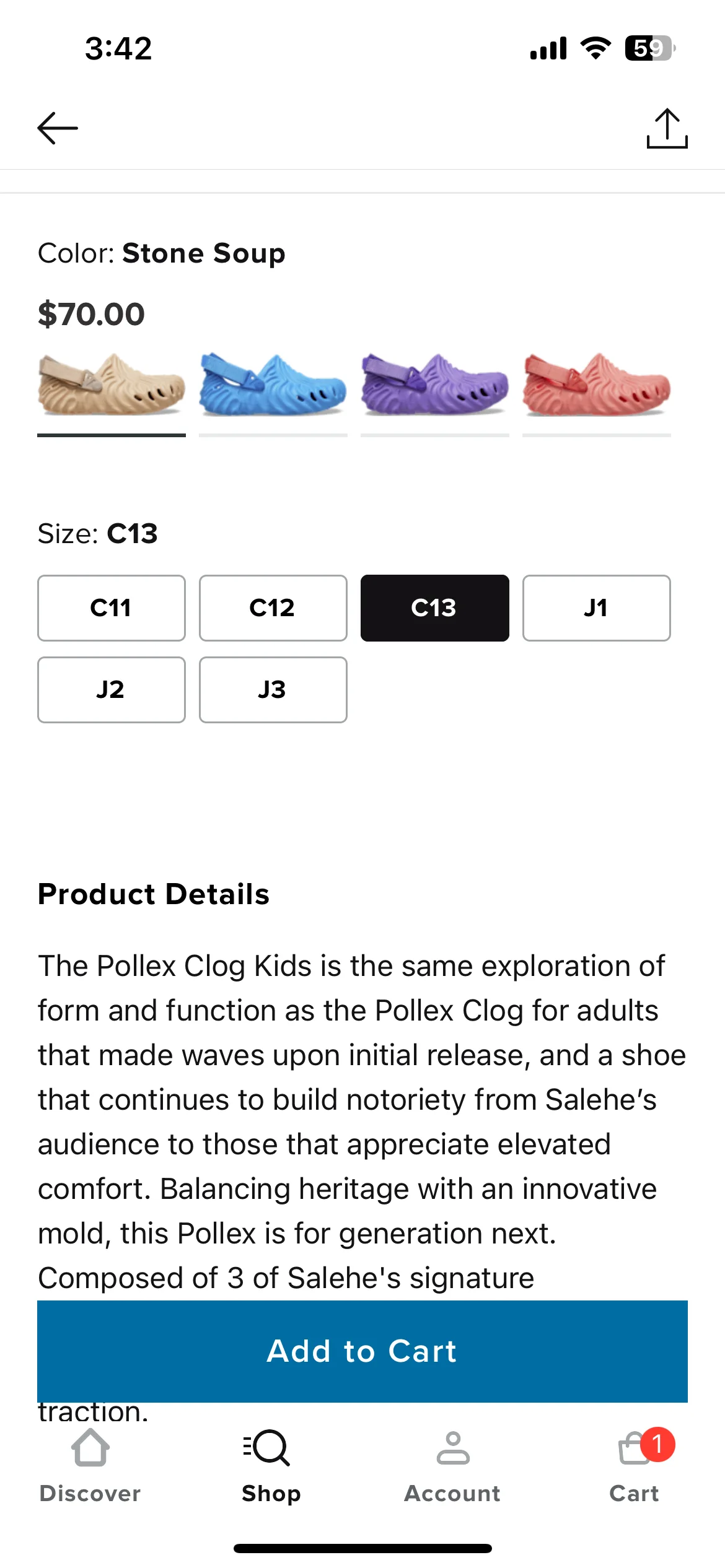The image size is (725, 1568).
Task: Choose size J2
Action: coord(112,690)
